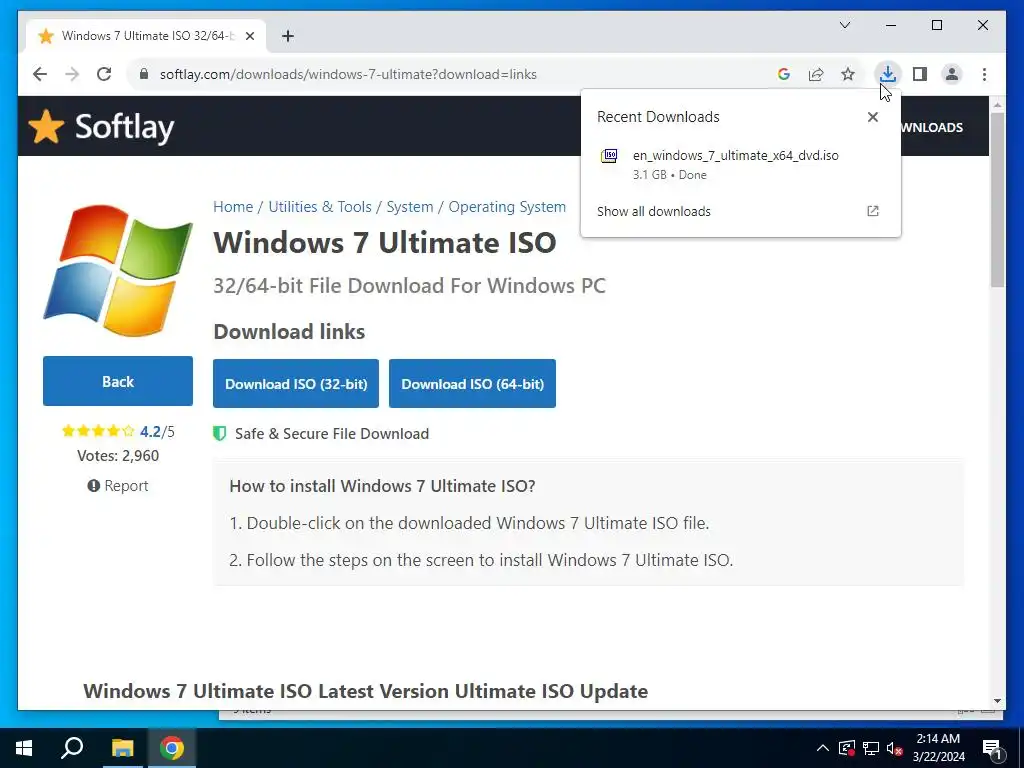Click Show all downloads
Screen dimensions: 1024x768
pyautogui.click(x=654, y=211)
